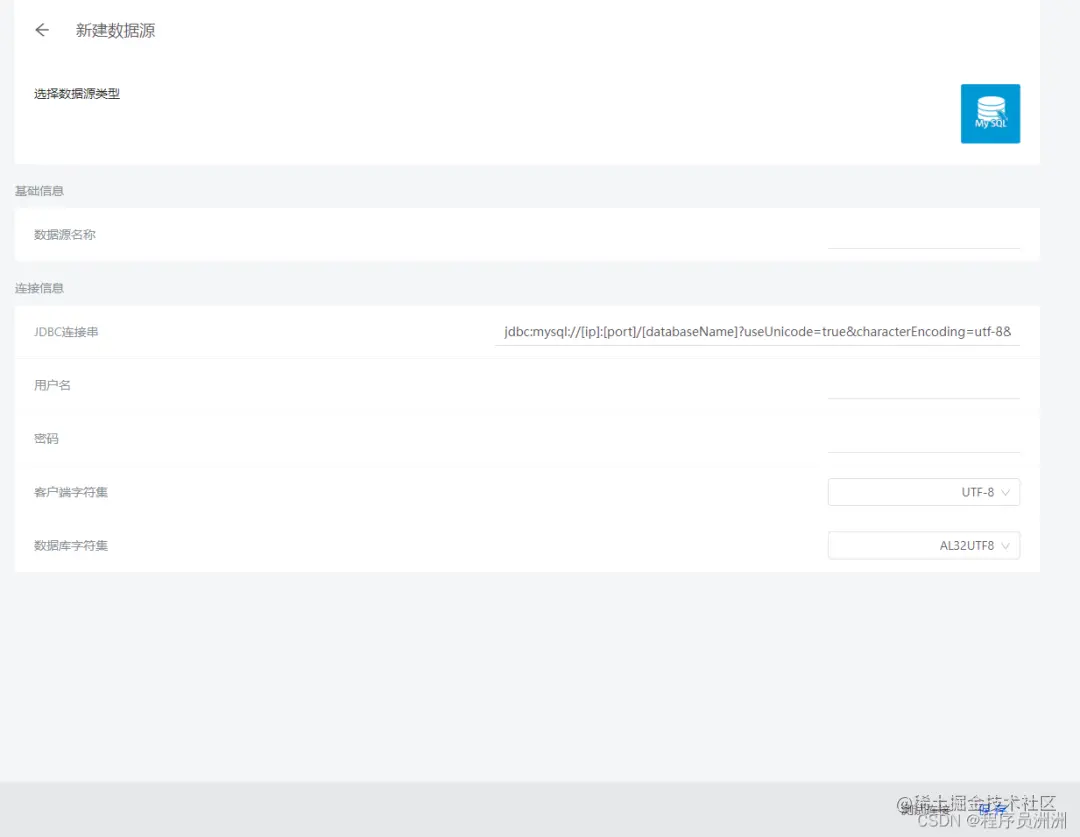The height and width of the screenshot is (837, 1080).
Task: Click the 数据源名称 field label
Action: pos(65,235)
